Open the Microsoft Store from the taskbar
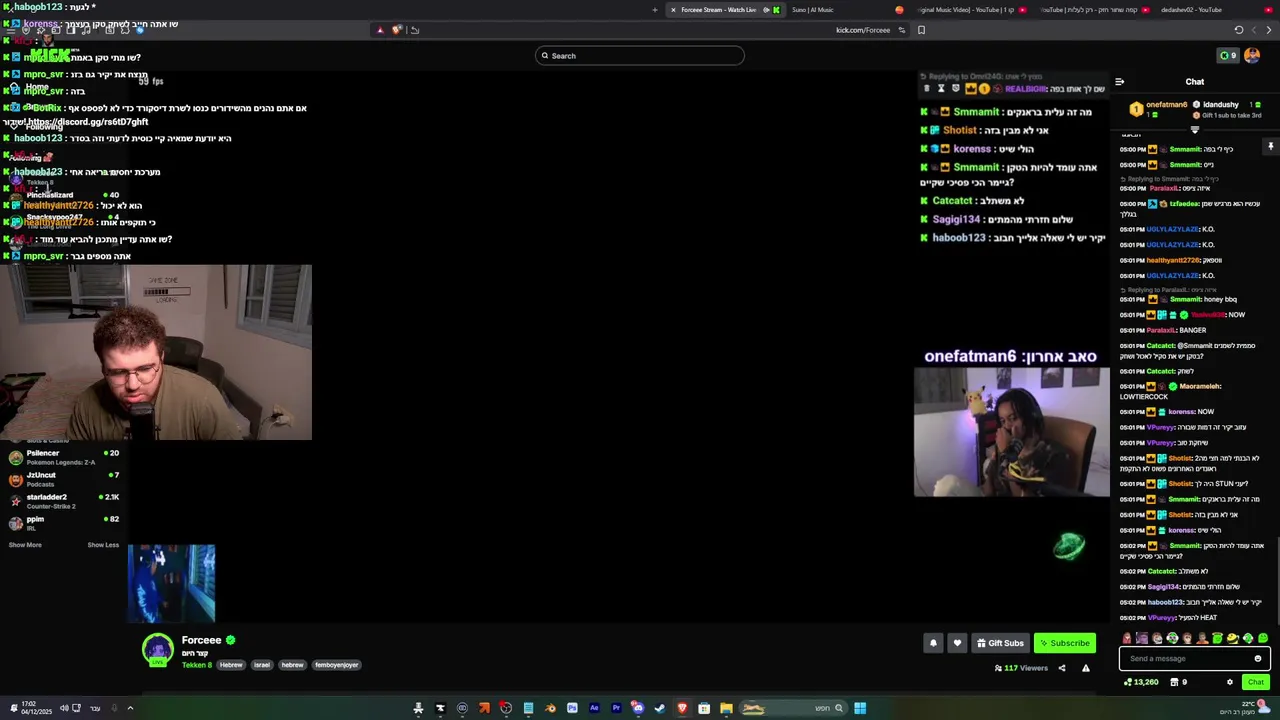This screenshot has height=720, width=1280. 704,708
